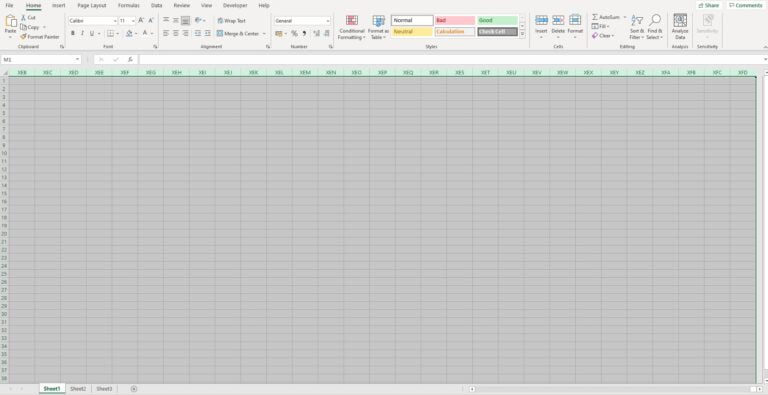Open the font size dropdown
The width and height of the screenshot is (768, 395).
(x=133, y=21)
